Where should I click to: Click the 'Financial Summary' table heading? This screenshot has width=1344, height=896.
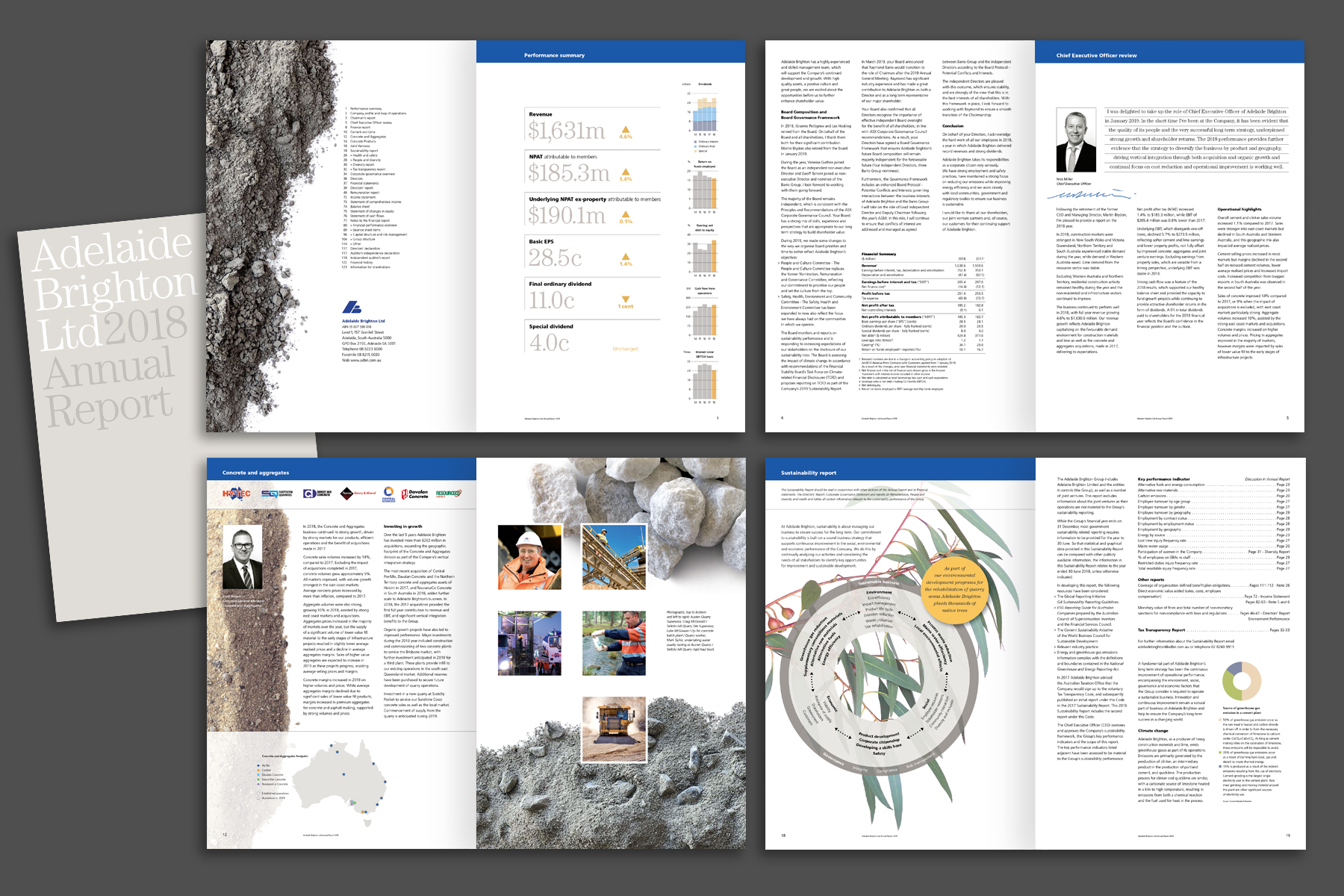pos(879,254)
